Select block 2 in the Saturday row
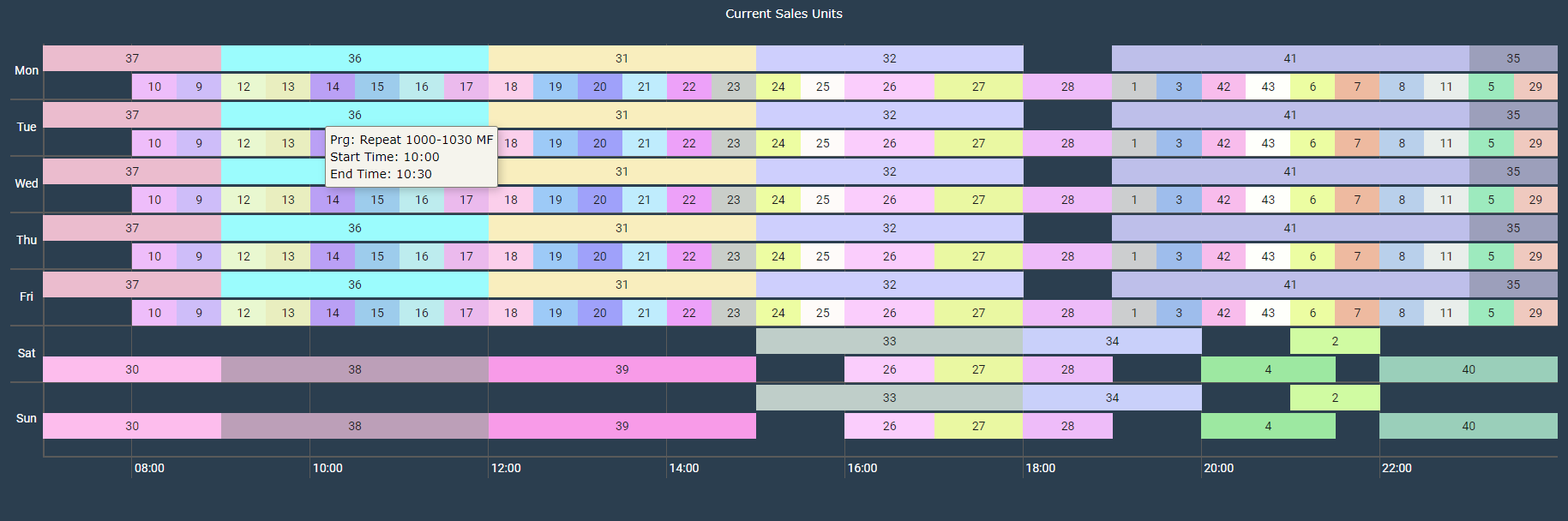Image resolution: width=1568 pixels, height=521 pixels. [x=1335, y=341]
